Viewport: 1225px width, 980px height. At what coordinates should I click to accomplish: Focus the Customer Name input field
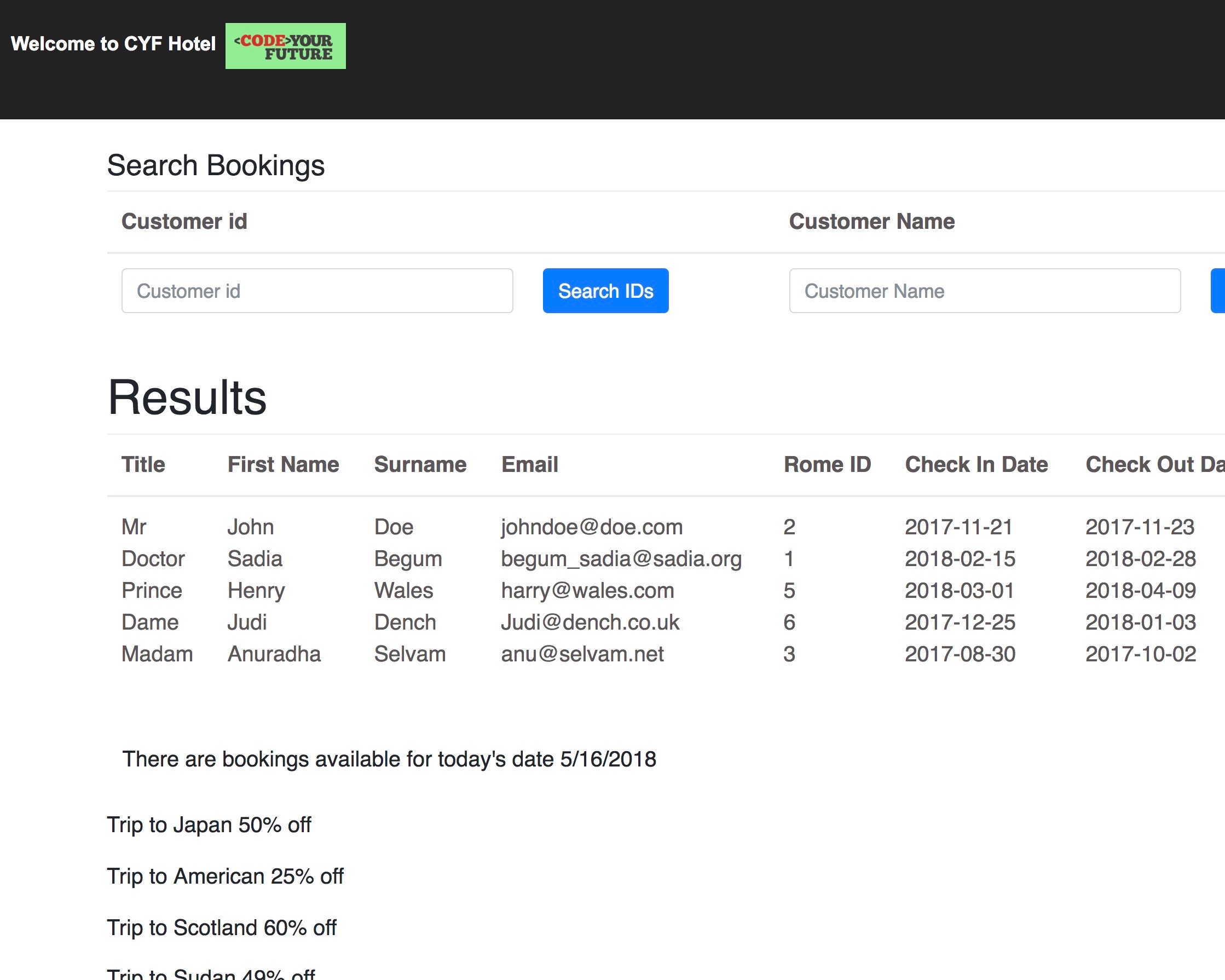click(985, 291)
